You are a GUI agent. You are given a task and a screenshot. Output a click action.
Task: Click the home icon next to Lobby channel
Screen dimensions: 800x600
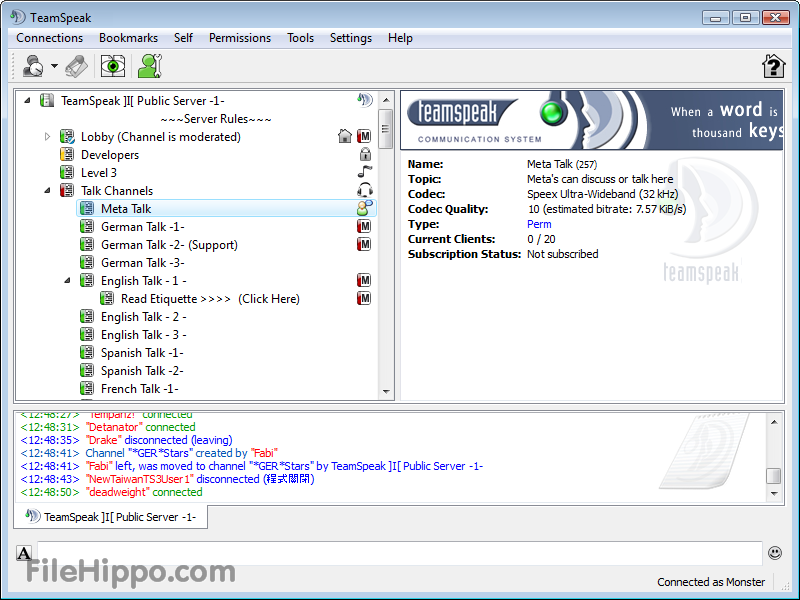344,134
